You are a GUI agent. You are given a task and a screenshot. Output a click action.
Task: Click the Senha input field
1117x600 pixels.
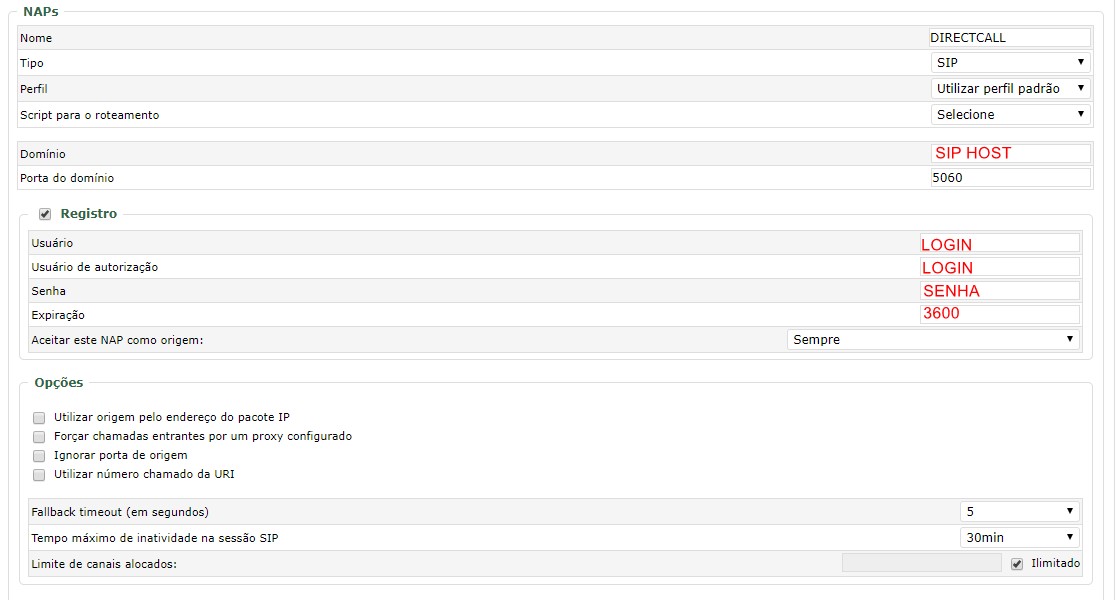click(x=999, y=291)
